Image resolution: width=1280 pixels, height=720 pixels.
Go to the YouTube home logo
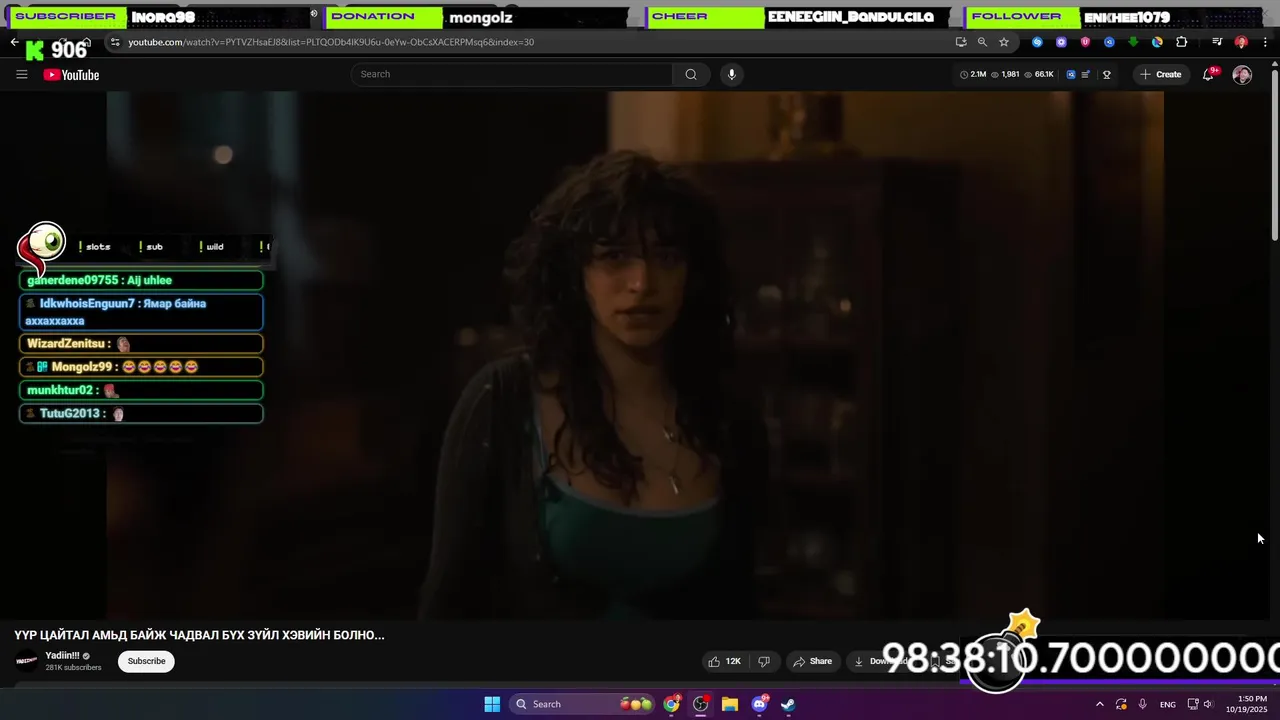tap(71, 75)
